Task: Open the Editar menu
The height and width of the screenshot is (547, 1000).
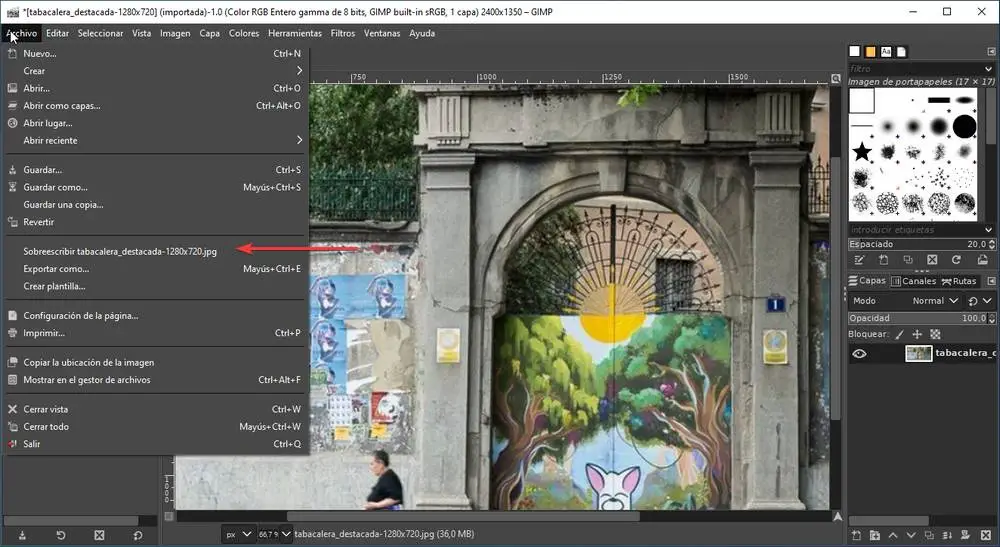Action: coord(57,33)
